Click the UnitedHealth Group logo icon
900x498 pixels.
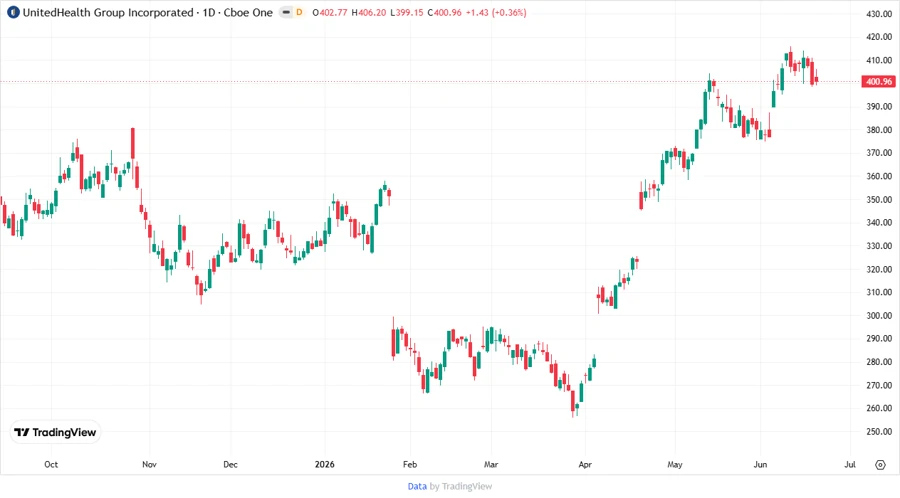click(x=13, y=13)
